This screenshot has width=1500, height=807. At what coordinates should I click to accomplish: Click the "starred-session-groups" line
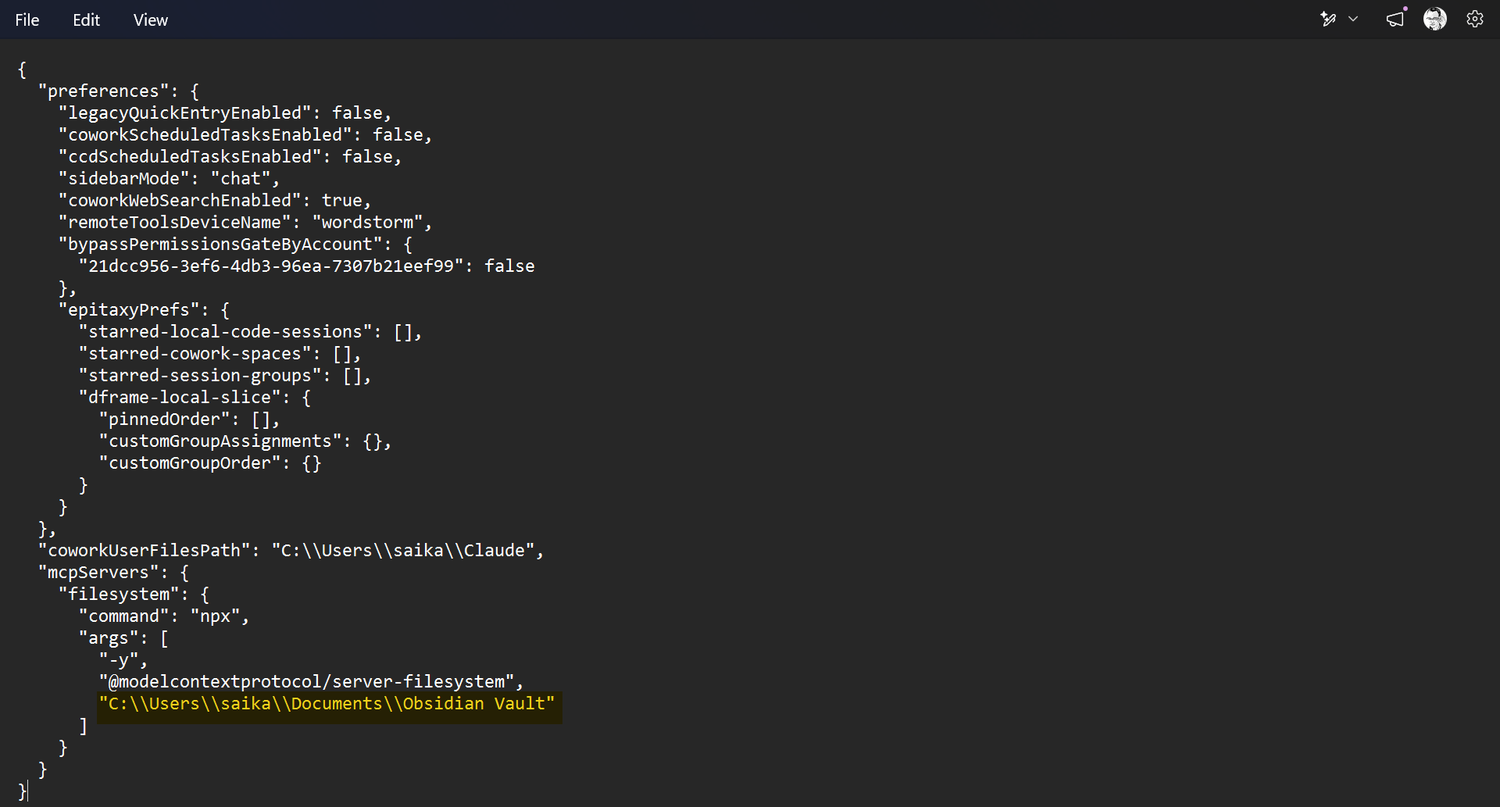pos(225,376)
